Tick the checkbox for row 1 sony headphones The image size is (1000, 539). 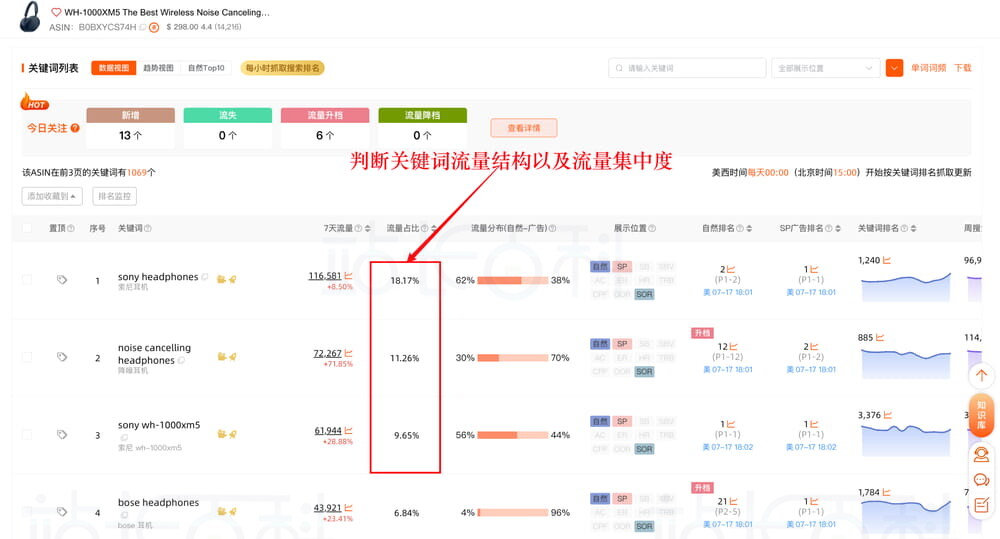(27, 280)
